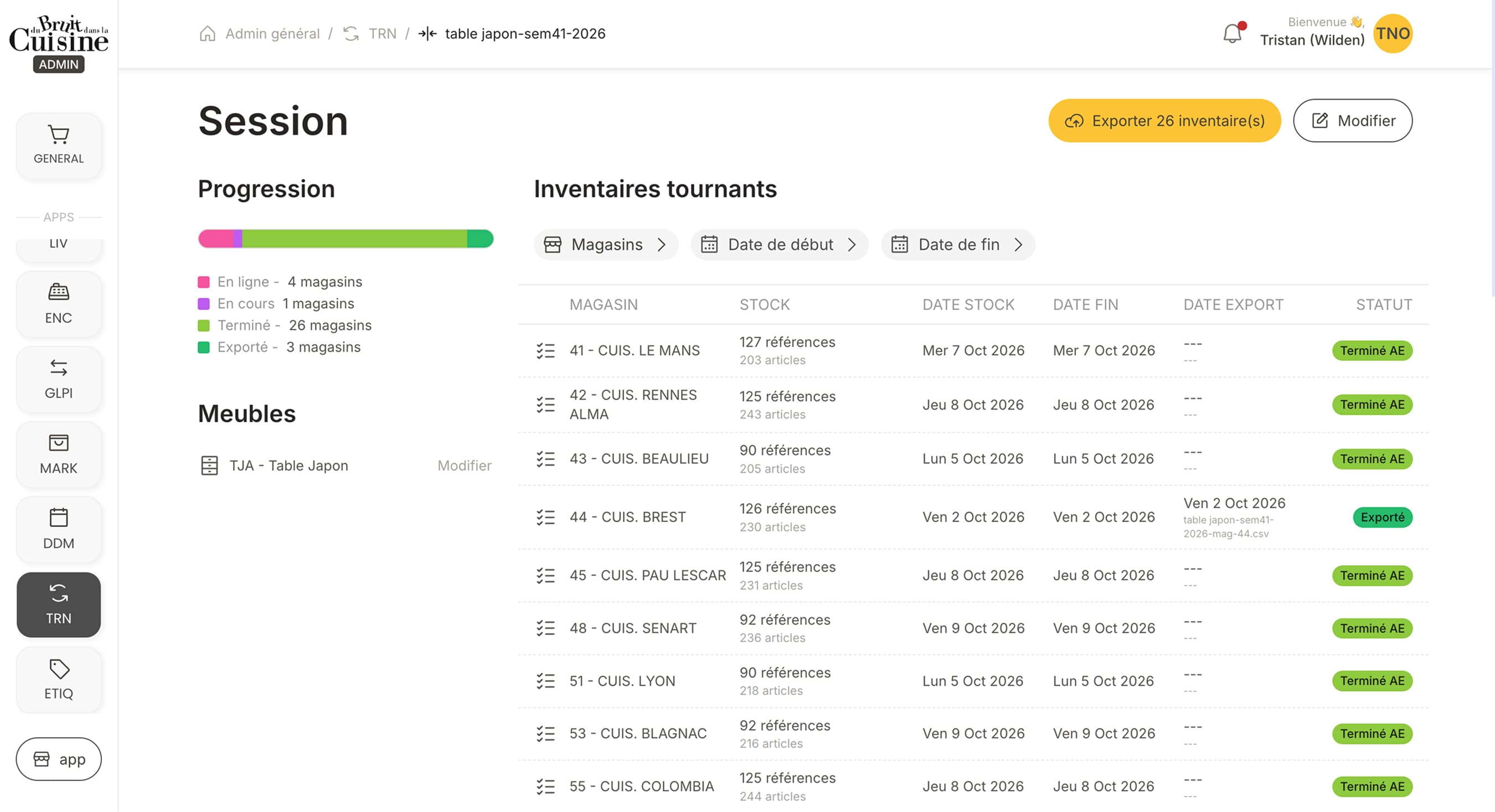Screen dimensions: 1495x812
Task: Sort by STOCK column header
Action: pos(764,305)
